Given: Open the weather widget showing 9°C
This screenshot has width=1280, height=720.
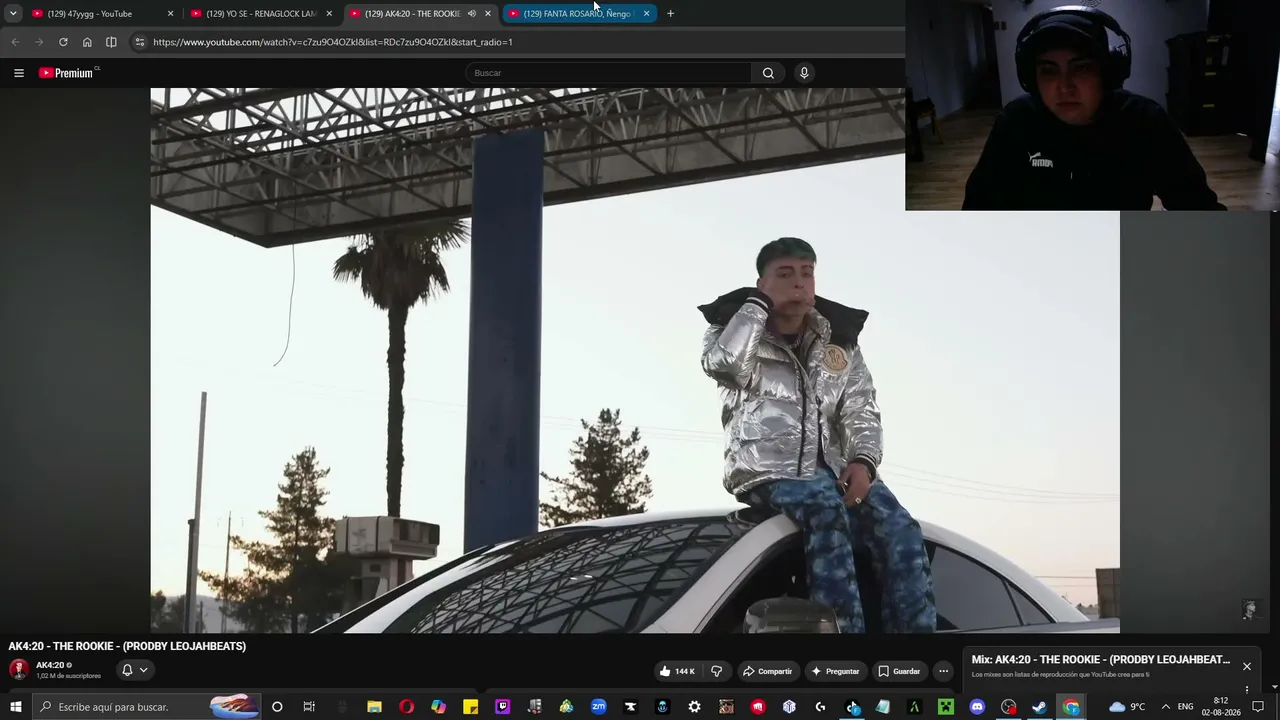Looking at the screenshot, I should [1127, 707].
